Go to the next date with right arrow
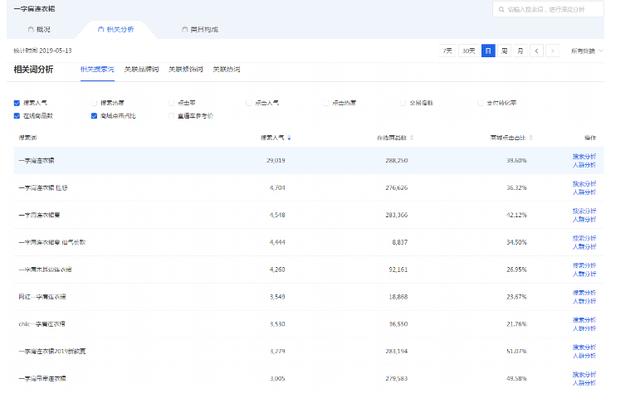Screen dimensions: 640x408 tap(553, 50)
